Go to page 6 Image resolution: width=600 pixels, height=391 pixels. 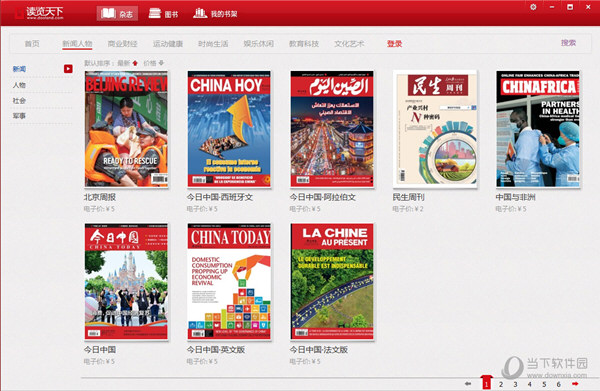(559, 384)
